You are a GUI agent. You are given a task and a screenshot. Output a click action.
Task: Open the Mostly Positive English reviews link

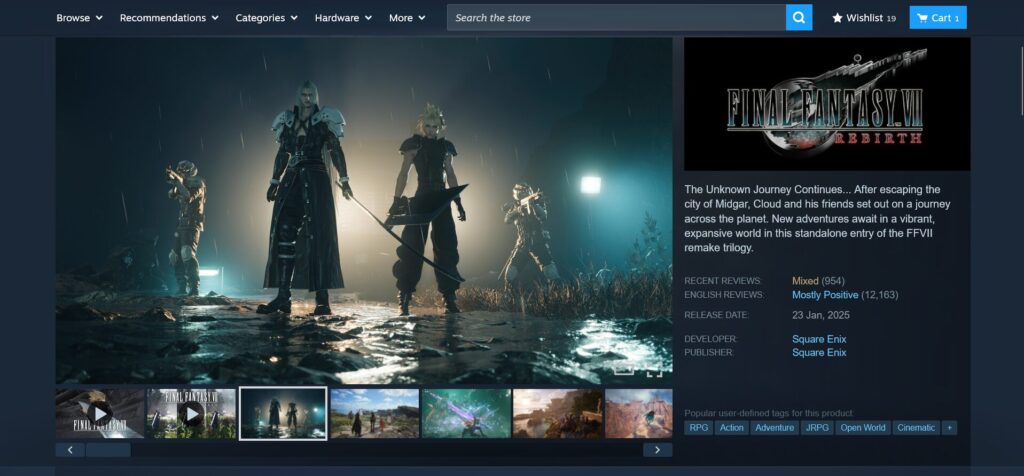click(x=825, y=295)
